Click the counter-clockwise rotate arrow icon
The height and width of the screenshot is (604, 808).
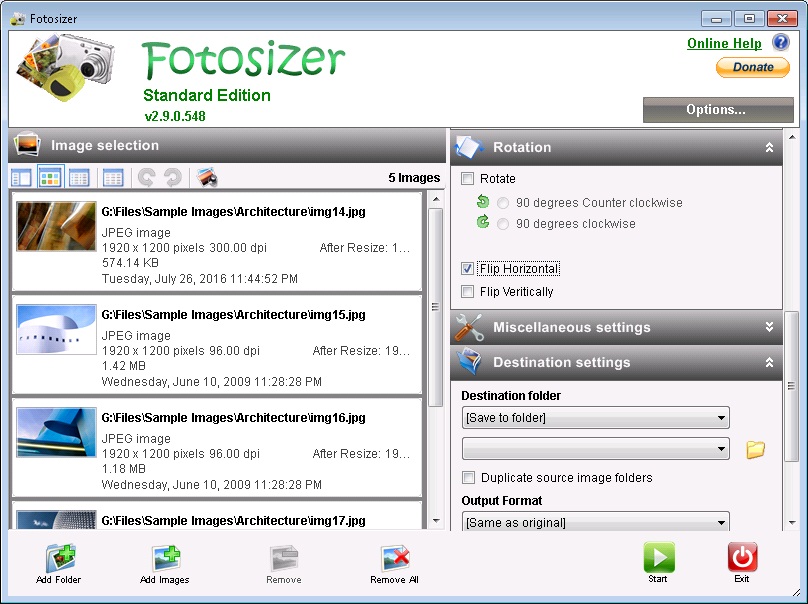point(149,177)
